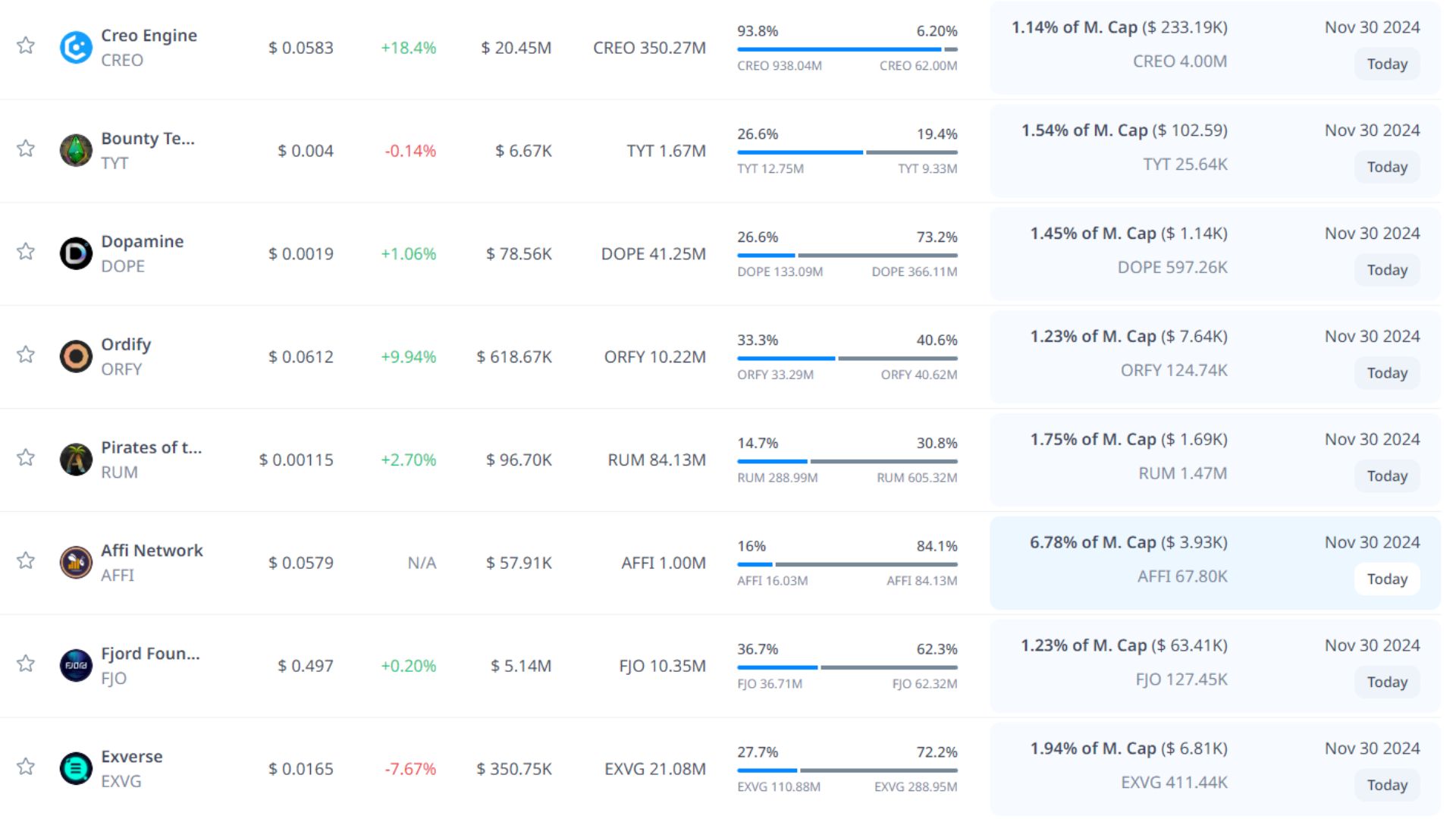
Task: Click the Pirates RUM token logo
Action: pyautogui.click(x=76, y=460)
